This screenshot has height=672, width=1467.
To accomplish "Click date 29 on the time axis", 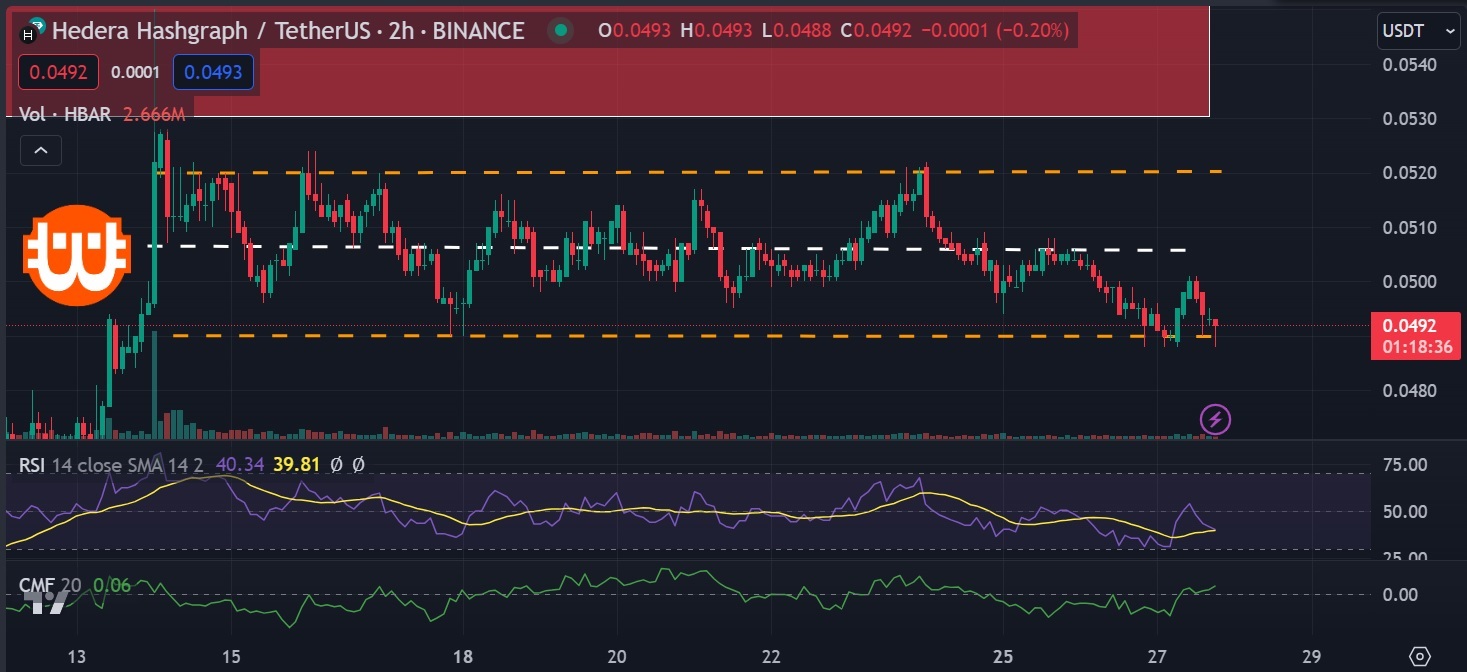I will 1312,656.
